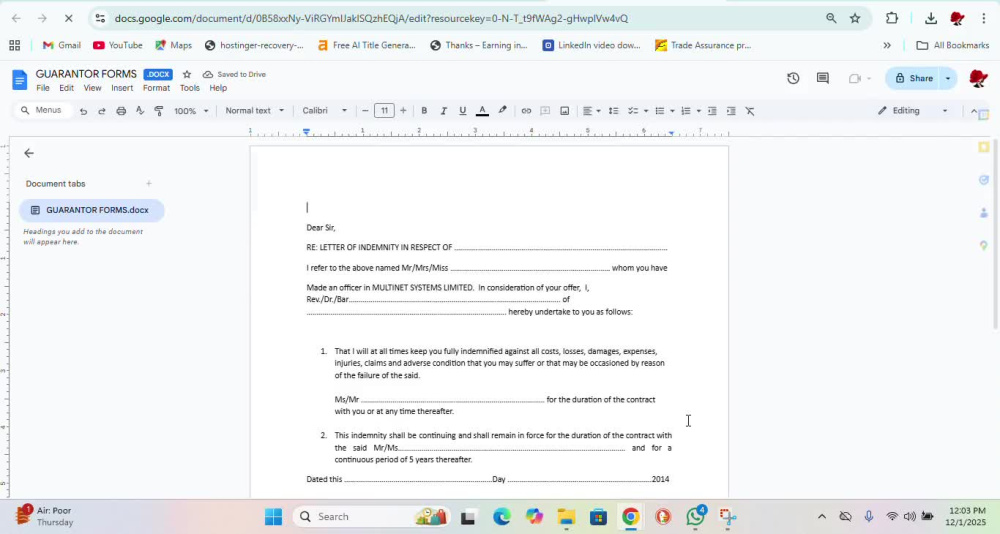Open the File menu

pyautogui.click(x=43, y=88)
